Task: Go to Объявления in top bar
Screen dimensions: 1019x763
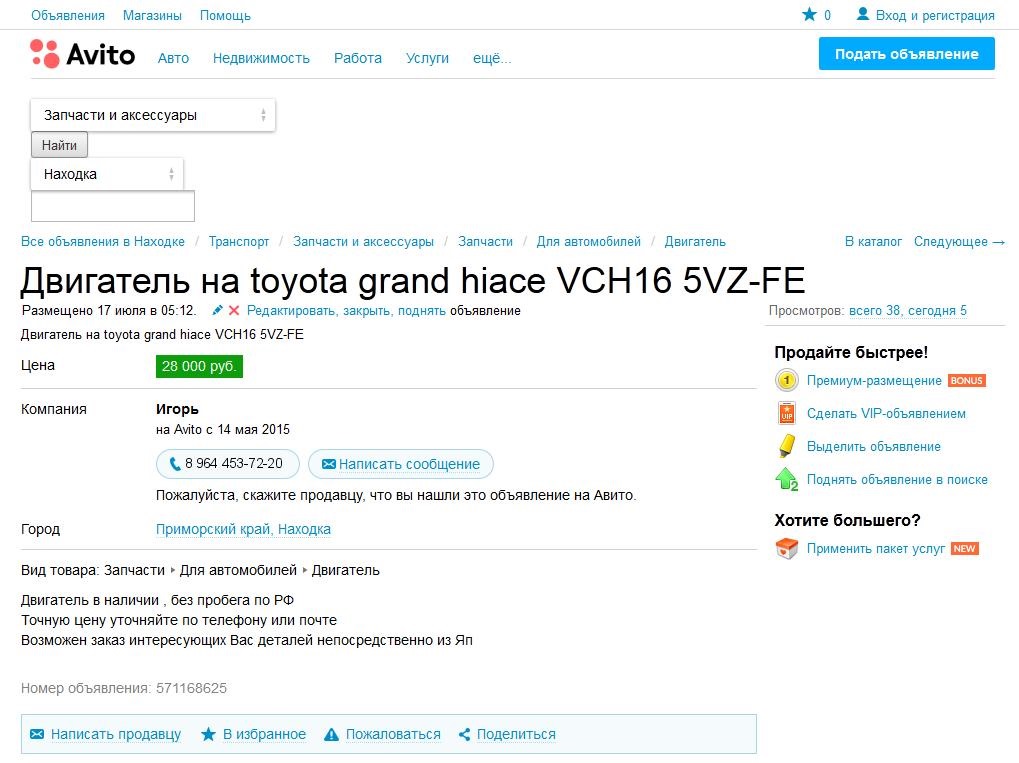Action: point(68,15)
